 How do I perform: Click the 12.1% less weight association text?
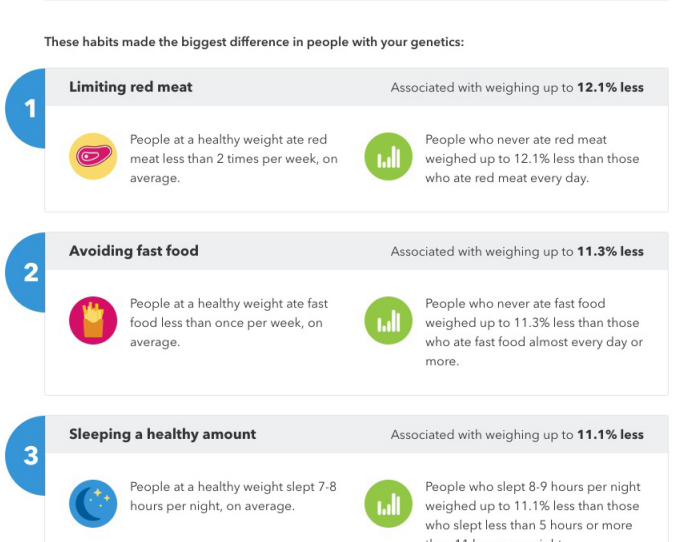pos(517,88)
